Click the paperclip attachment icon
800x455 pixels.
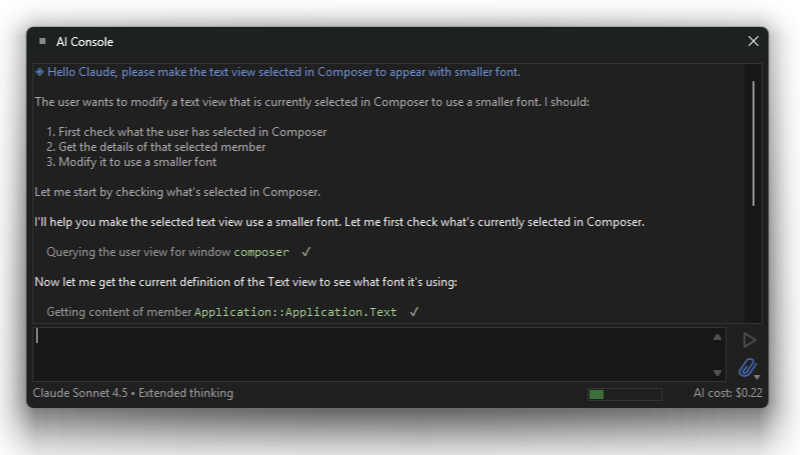(x=747, y=367)
